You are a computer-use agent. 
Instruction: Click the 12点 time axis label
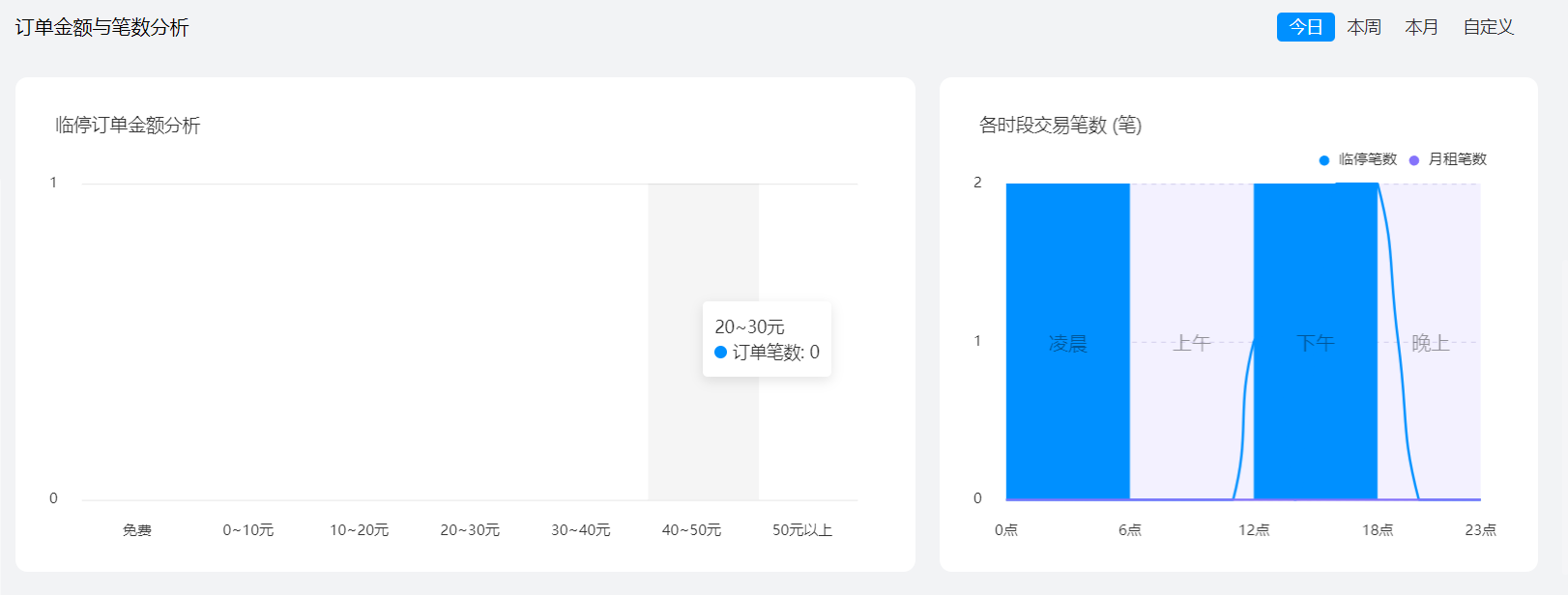pyautogui.click(x=1254, y=530)
